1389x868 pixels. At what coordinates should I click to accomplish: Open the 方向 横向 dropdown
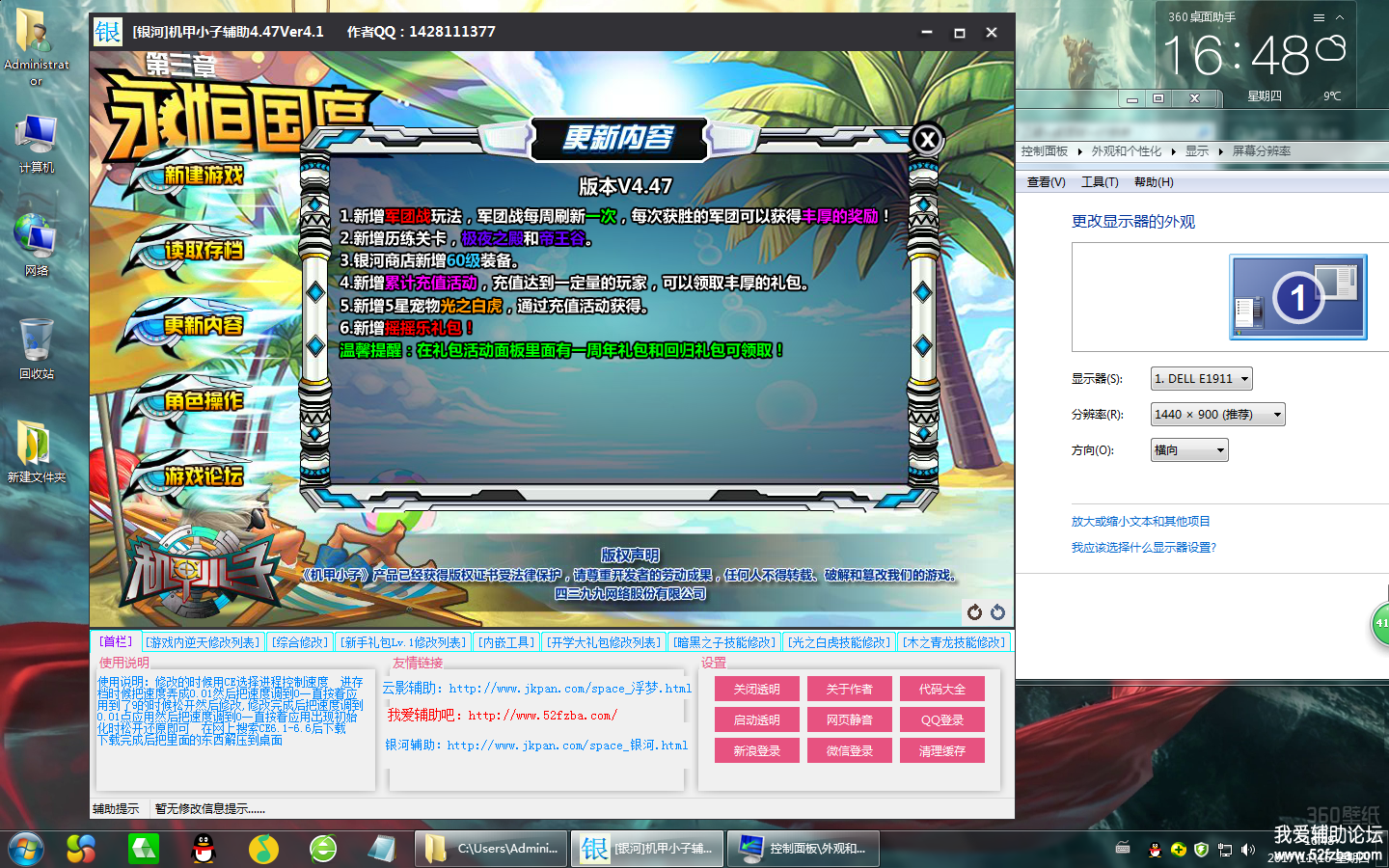[x=1189, y=450]
